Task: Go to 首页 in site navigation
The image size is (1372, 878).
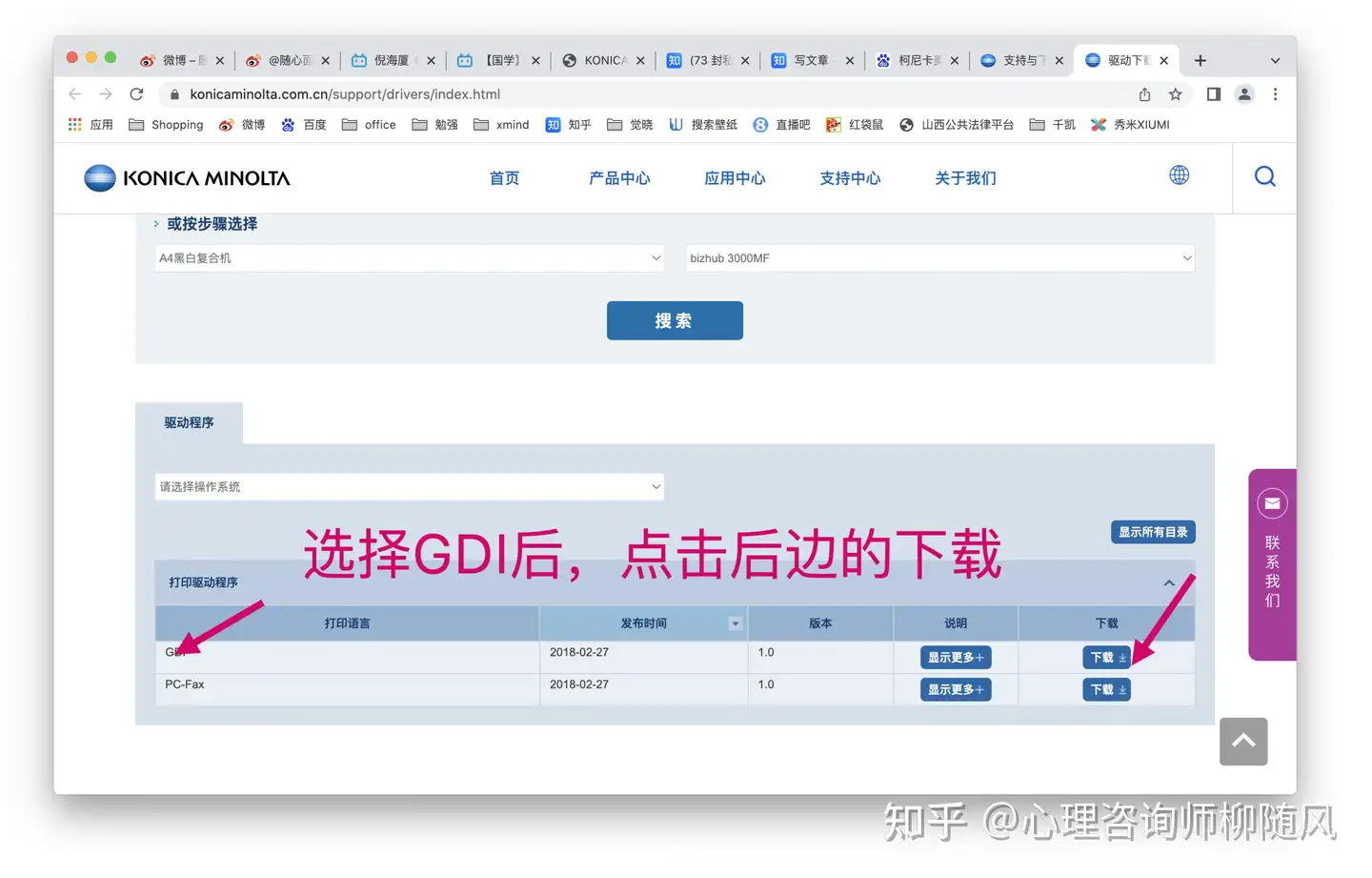Action: tap(504, 178)
